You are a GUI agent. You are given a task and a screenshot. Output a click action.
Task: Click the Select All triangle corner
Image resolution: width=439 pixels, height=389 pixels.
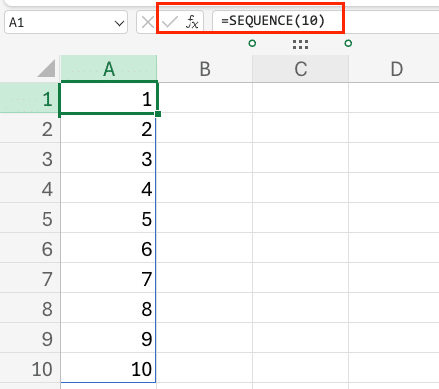pos(46,68)
